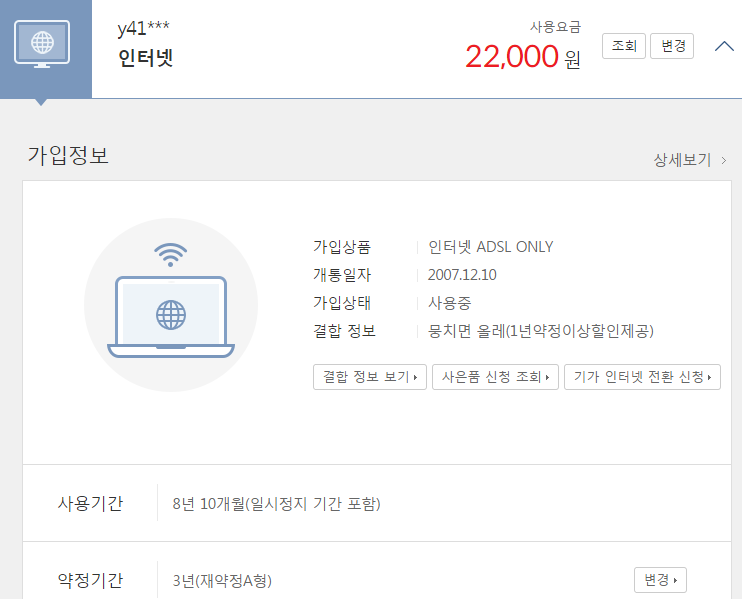Click the 3년(재약정A형) contract term text
The height and width of the screenshot is (599, 742).
point(222,581)
